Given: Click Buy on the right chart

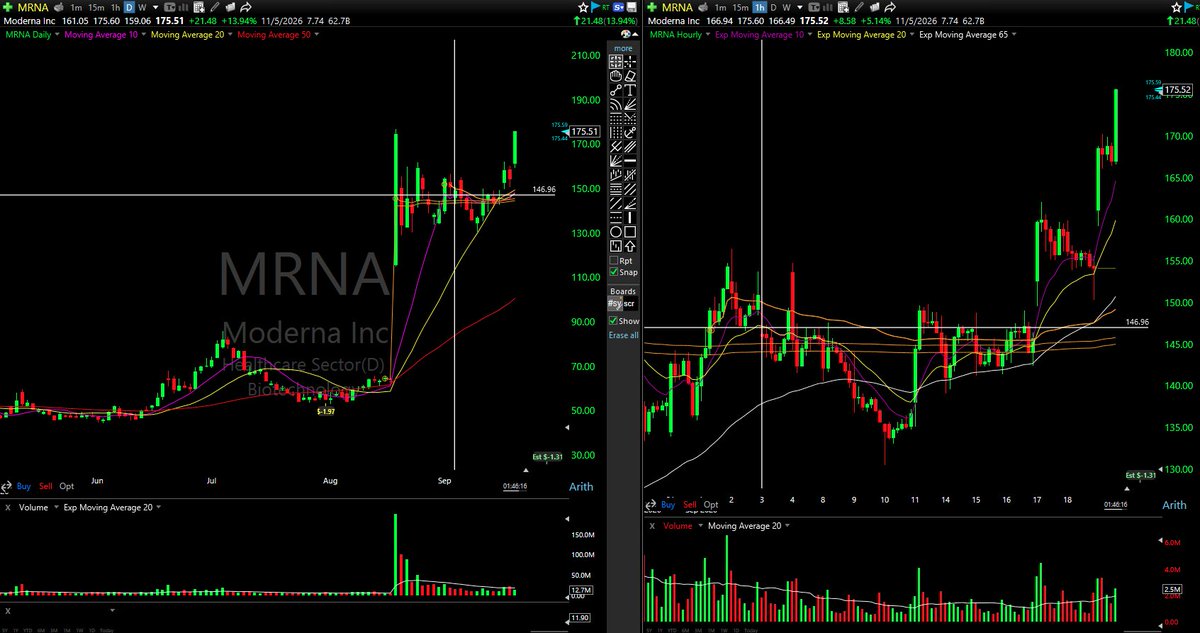Looking at the screenshot, I should [668, 505].
